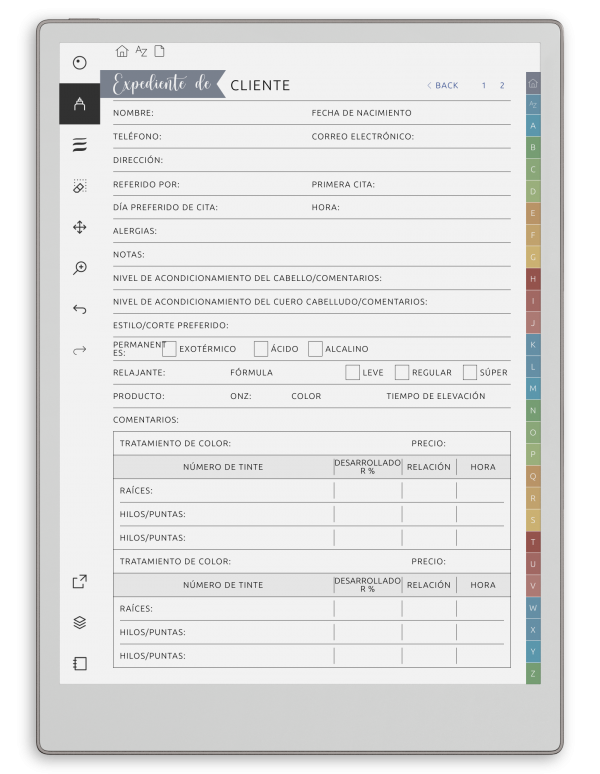Check the Ácido checkbox

pos(261,349)
